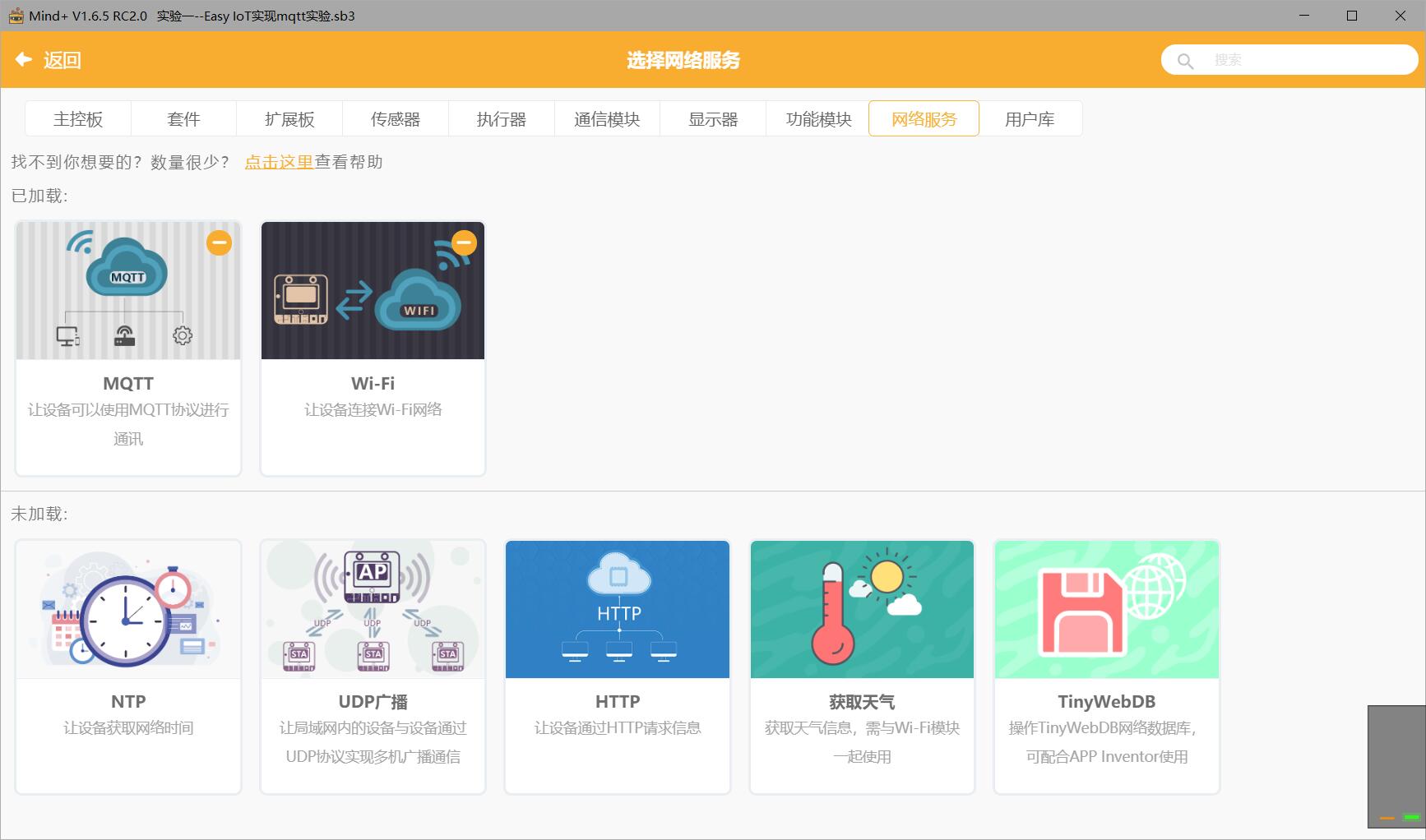This screenshot has width=1426, height=840.
Task: Switch to the 显示器 tab
Action: coord(713,119)
